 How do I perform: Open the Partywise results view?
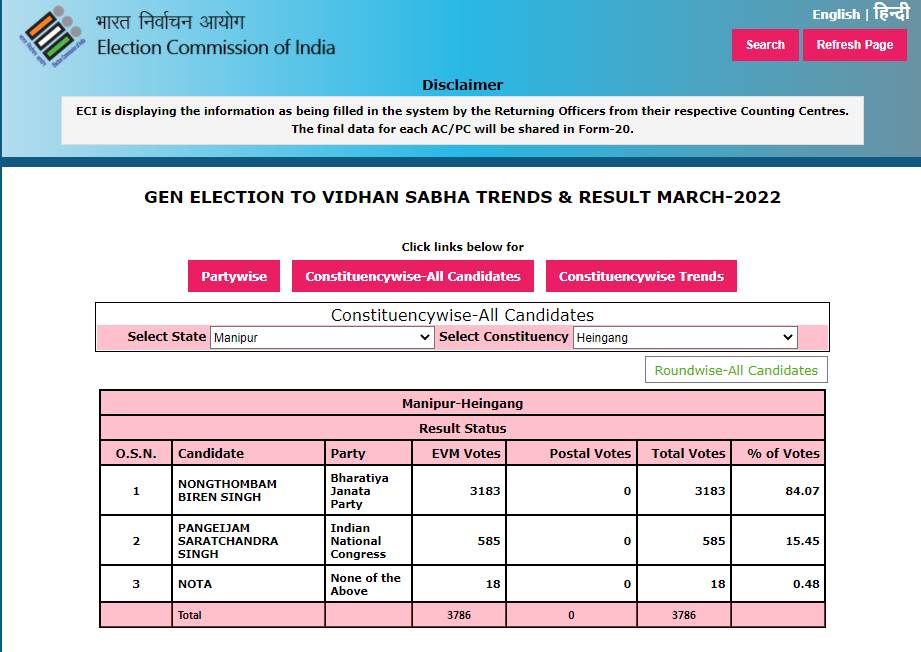tap(234, 276)
